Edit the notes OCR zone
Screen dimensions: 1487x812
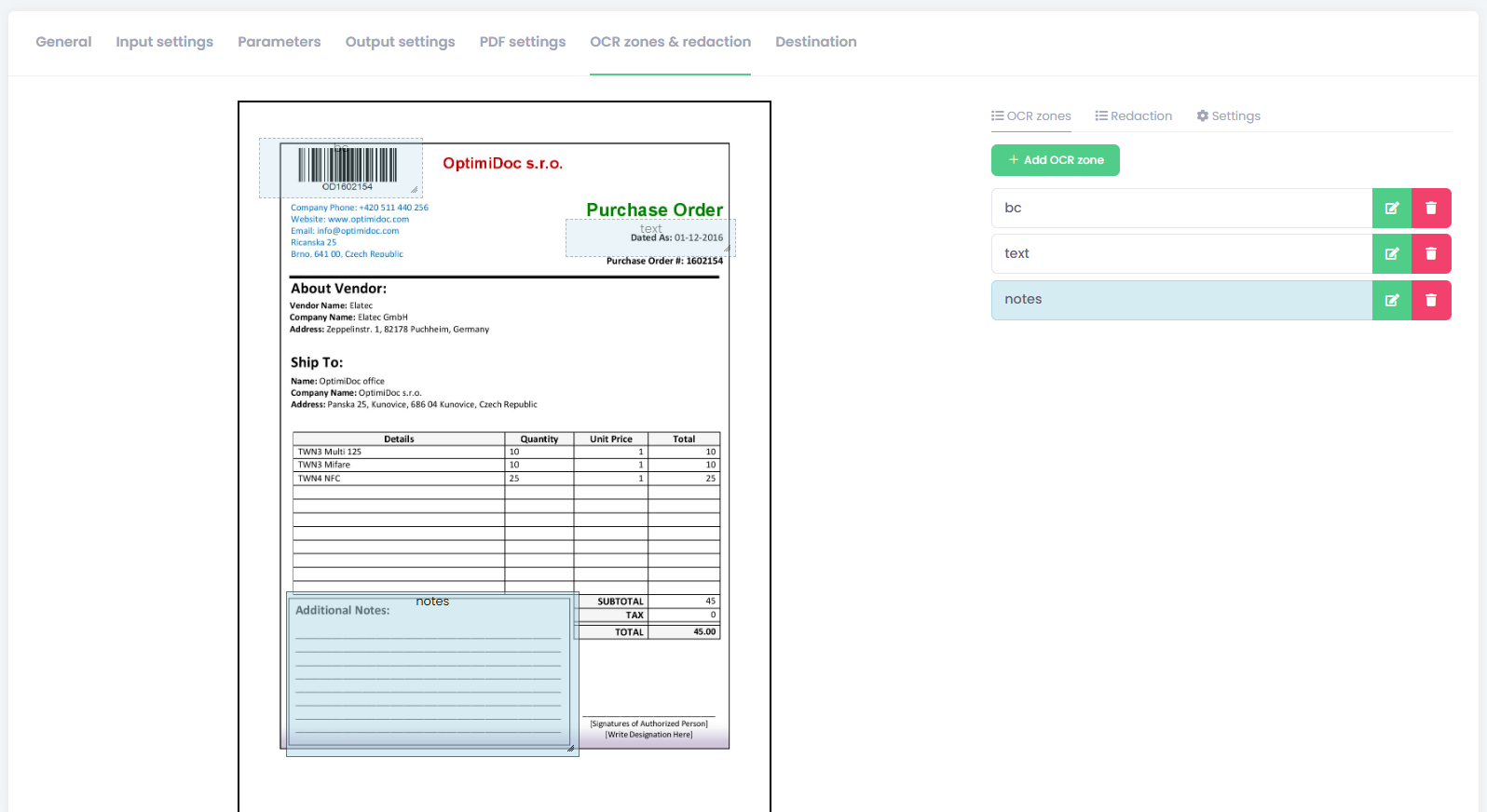coord(1392,300)
